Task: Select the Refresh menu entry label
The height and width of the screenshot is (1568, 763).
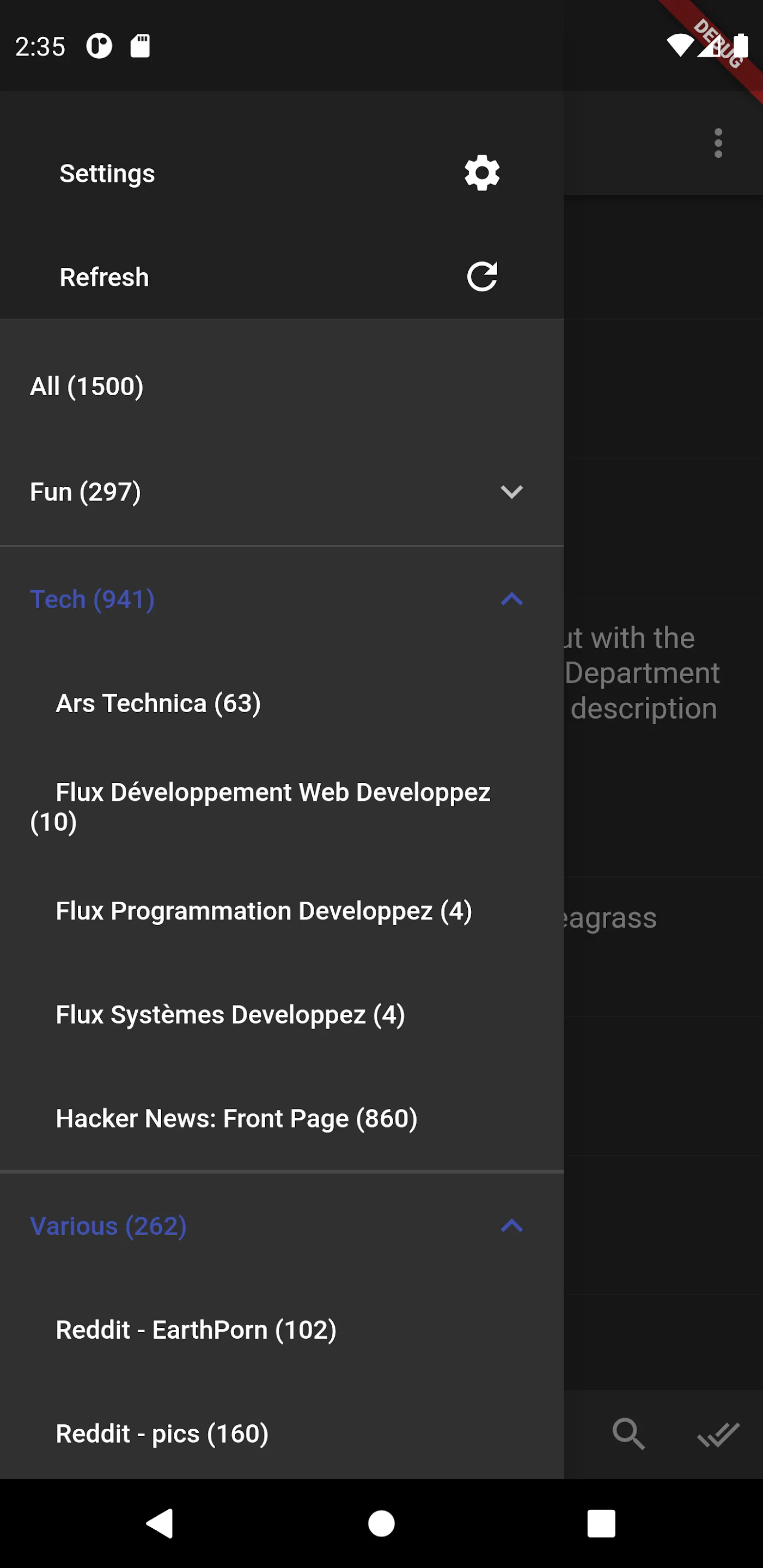Action: tap(104, 278)
